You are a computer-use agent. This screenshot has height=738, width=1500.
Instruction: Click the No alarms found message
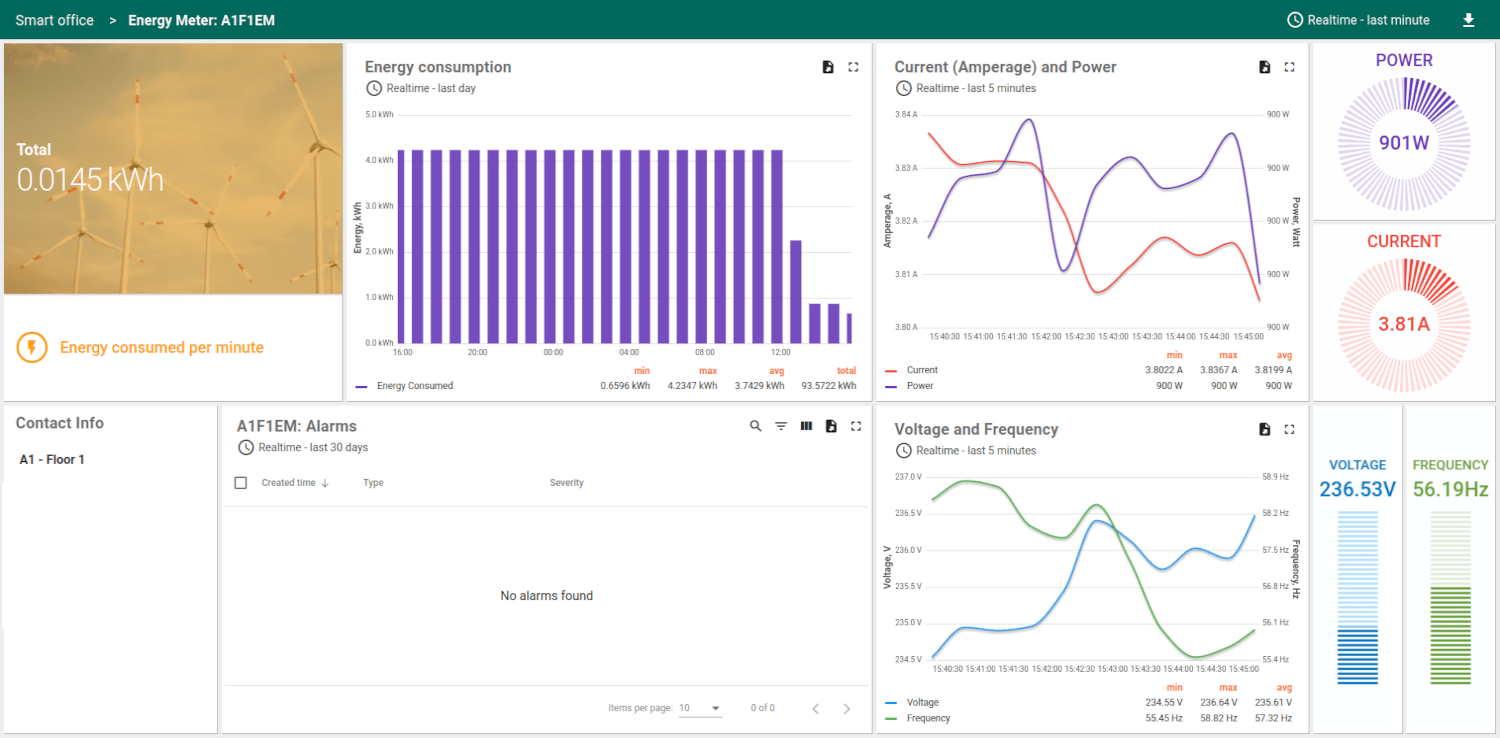547,596
